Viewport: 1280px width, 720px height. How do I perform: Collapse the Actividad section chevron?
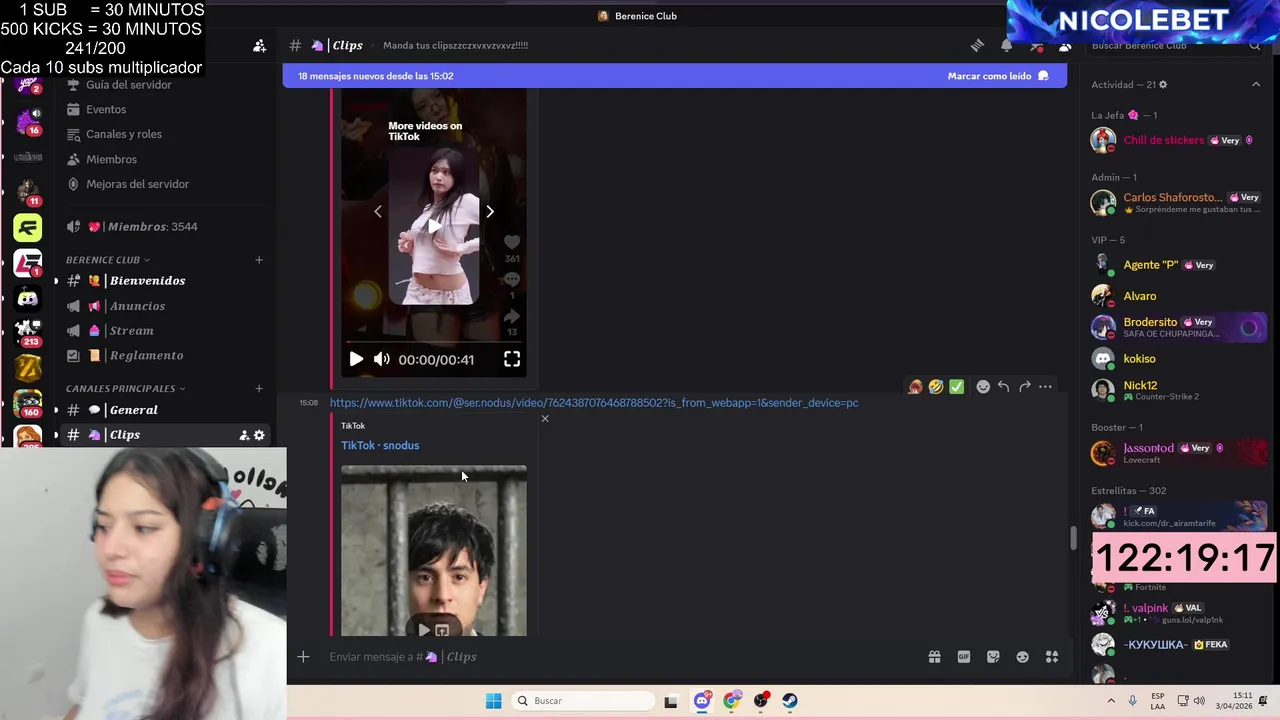pyautogui.click(x=1256, y=85)
